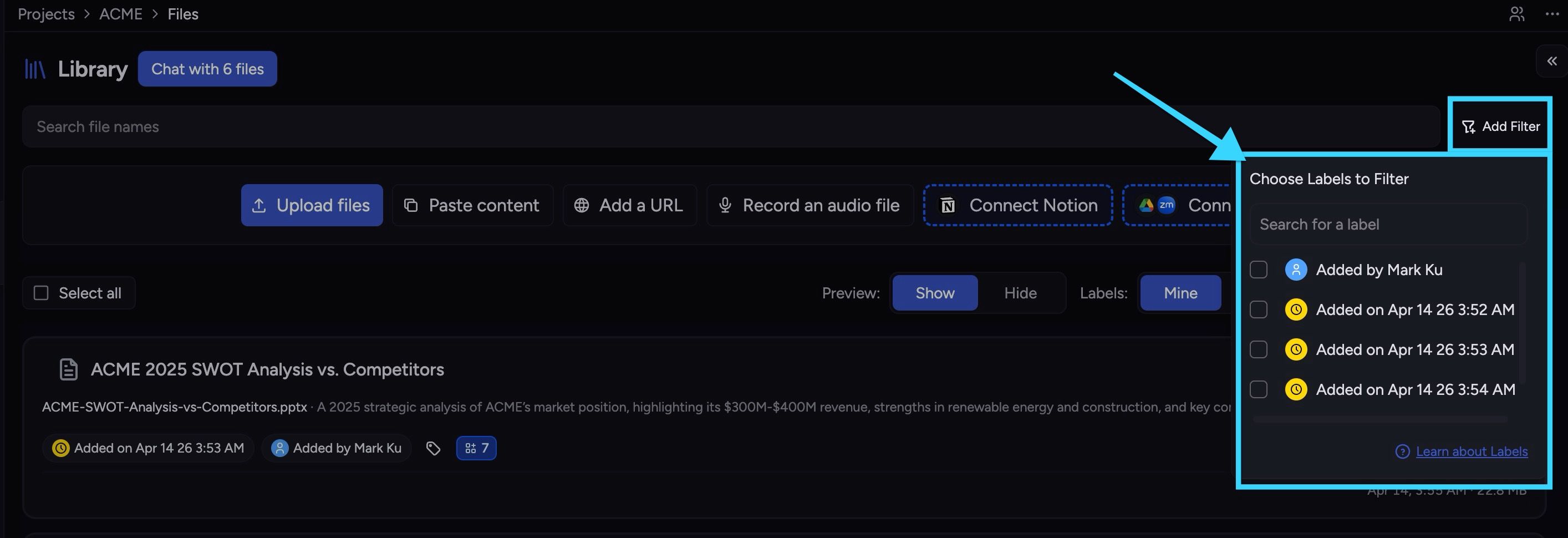Open ACME 2025 SWOT Analysis vs. Competitors file
The width and height of the screenshot is (1568, 538).
point(267,369)
